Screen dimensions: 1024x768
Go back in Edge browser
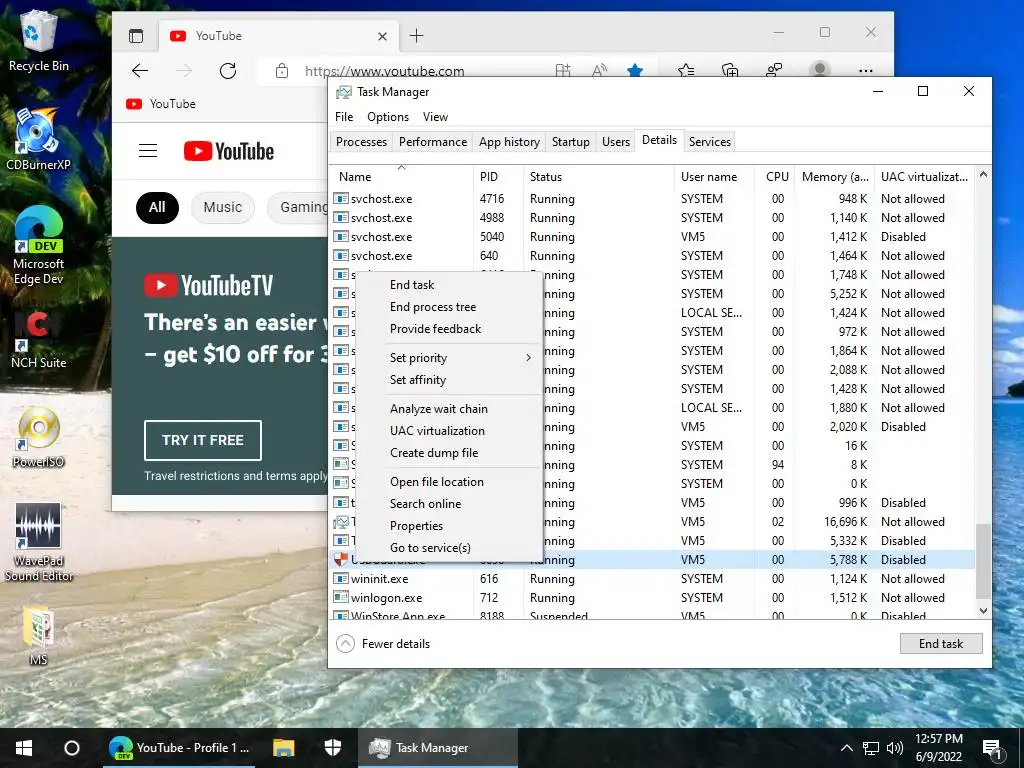coord(140,71)
